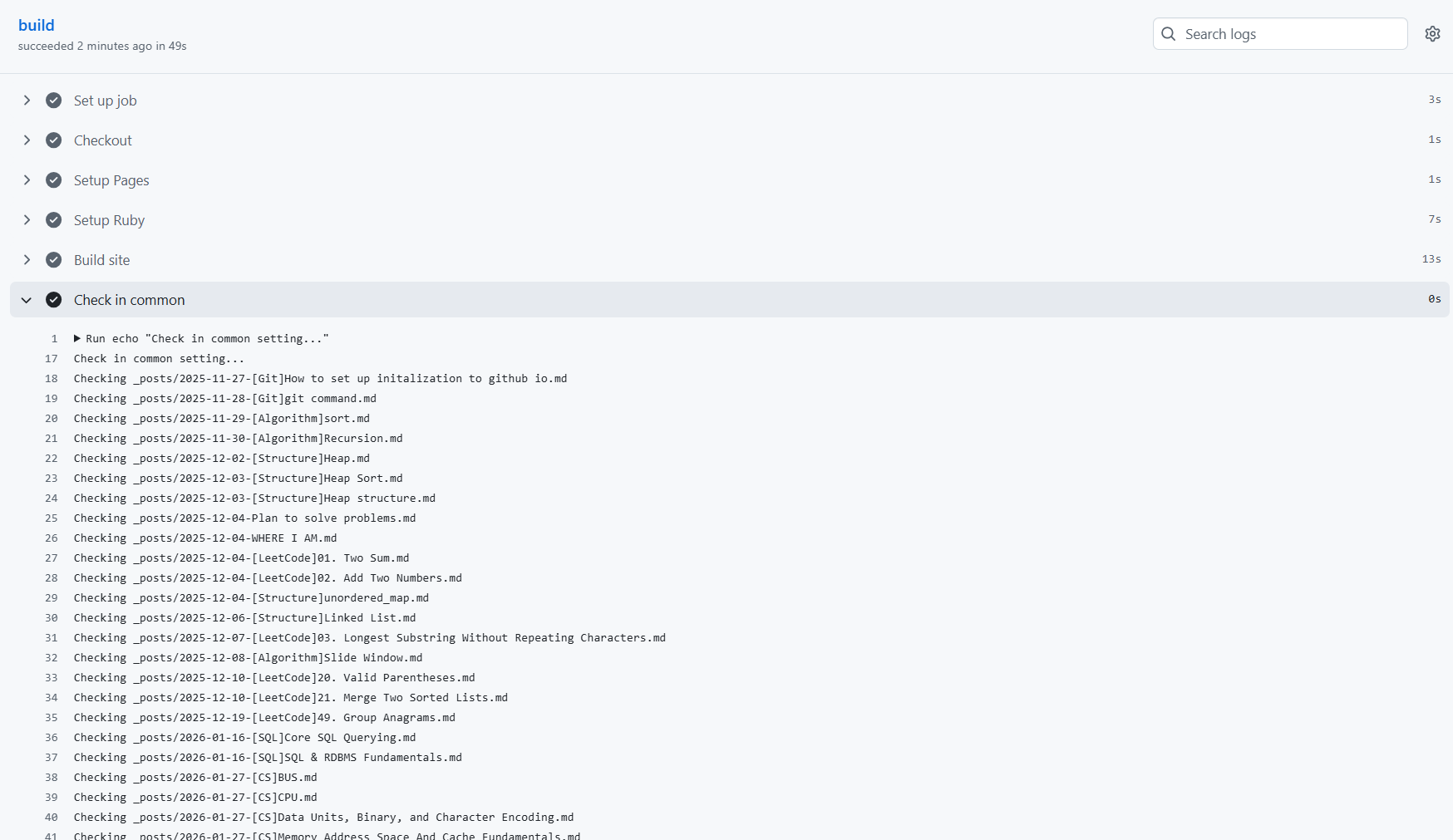The height and width of the screenshot is (840, 1453).
Task: Click log line number 26
Action: click(52, 538)
